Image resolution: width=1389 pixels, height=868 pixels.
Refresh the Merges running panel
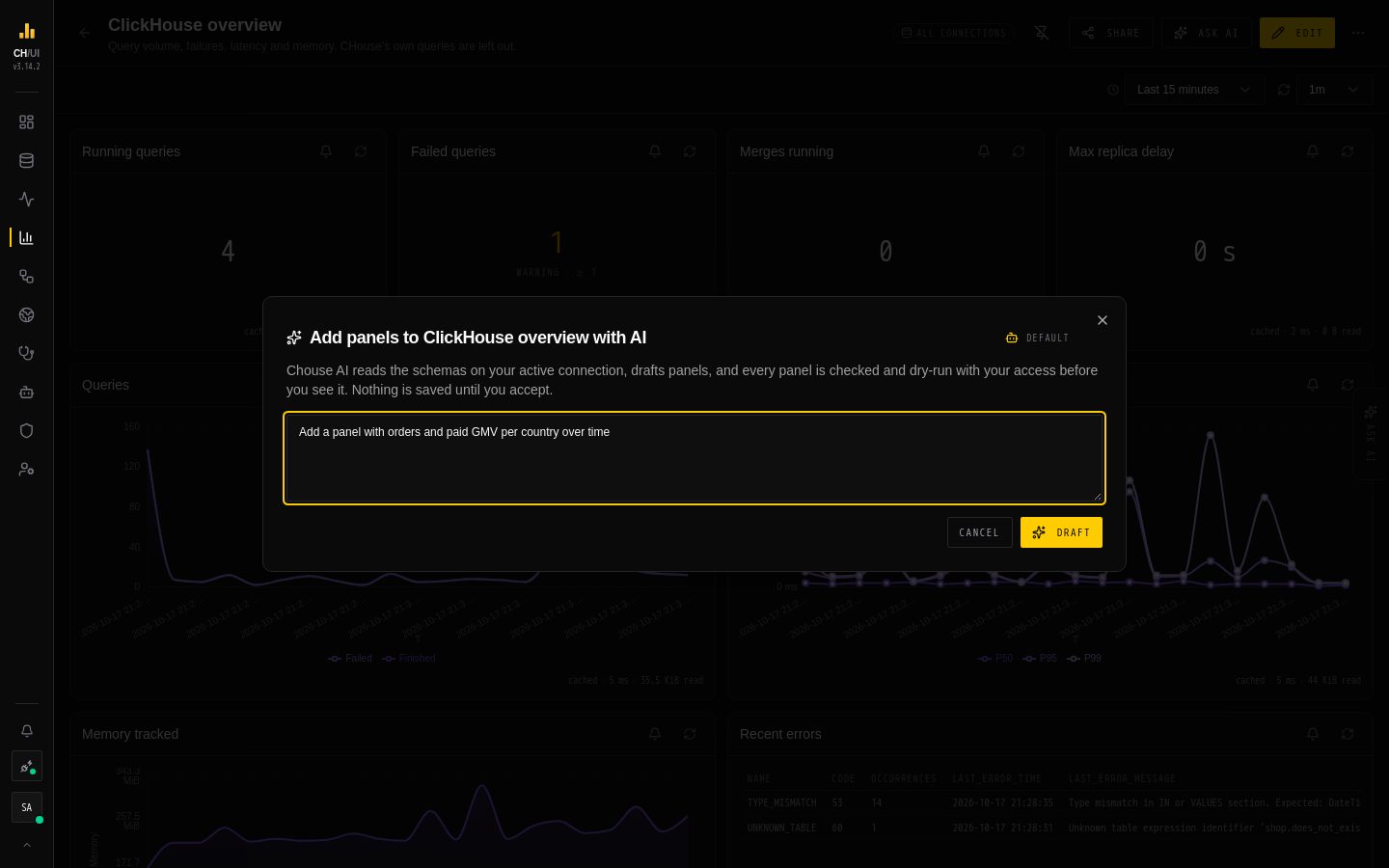tap(1019, 151)
